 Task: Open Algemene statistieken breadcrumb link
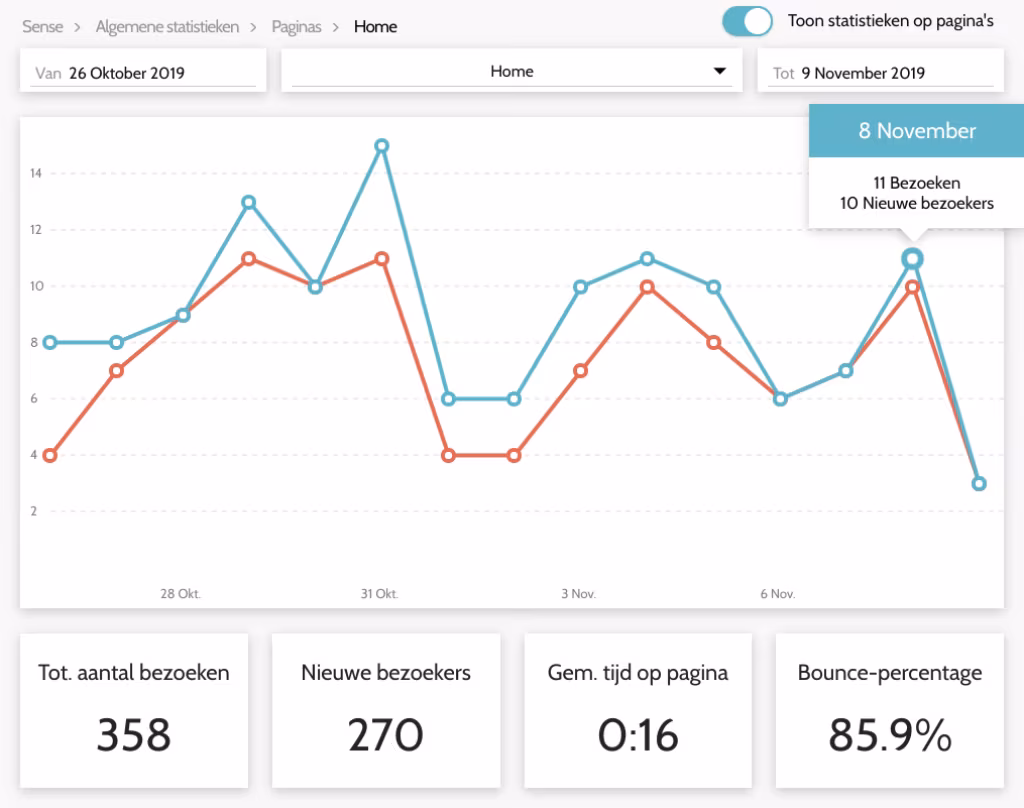click(x=167, y=27)
